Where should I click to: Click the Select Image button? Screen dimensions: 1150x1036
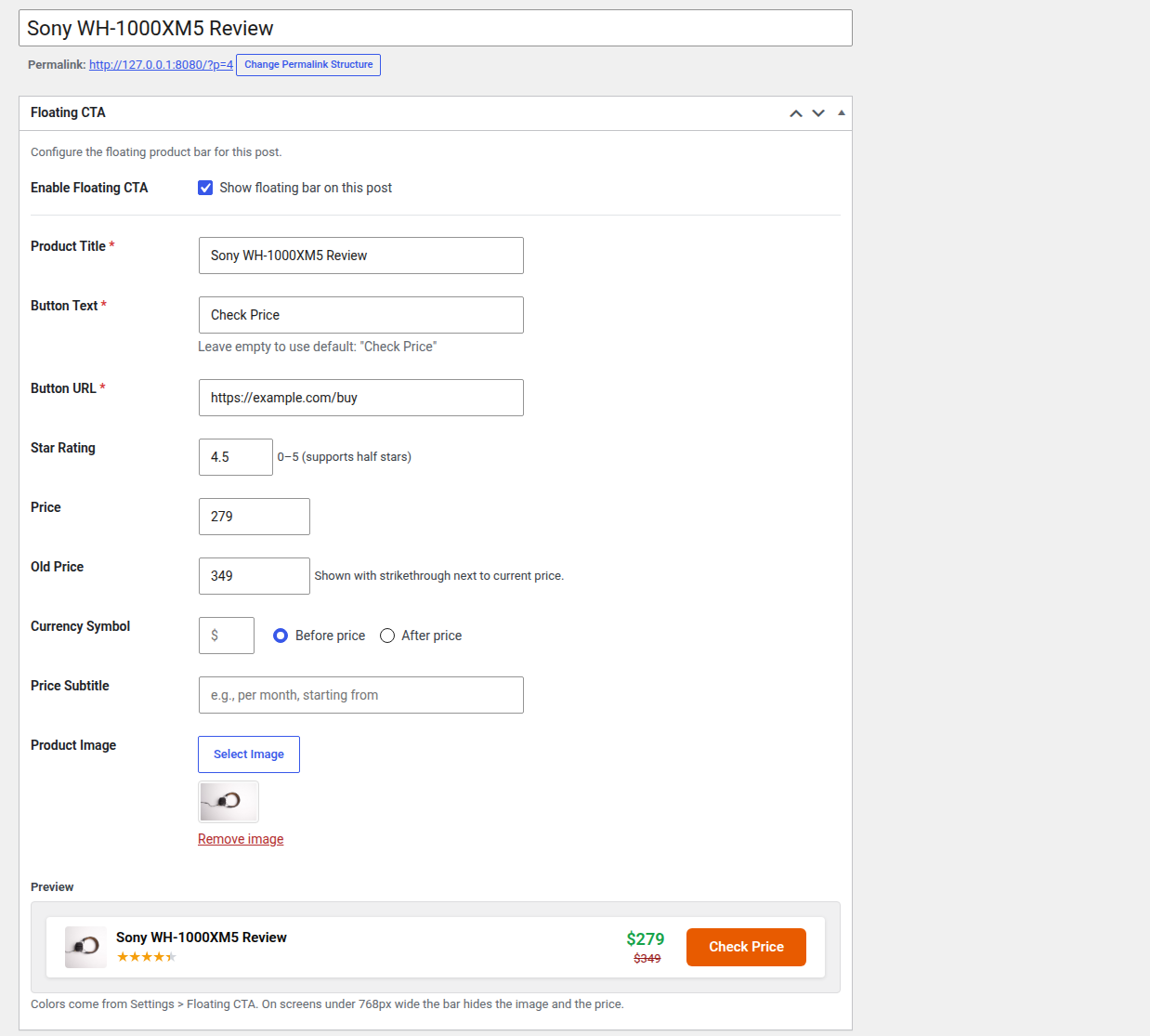click(x=249, y=754)
